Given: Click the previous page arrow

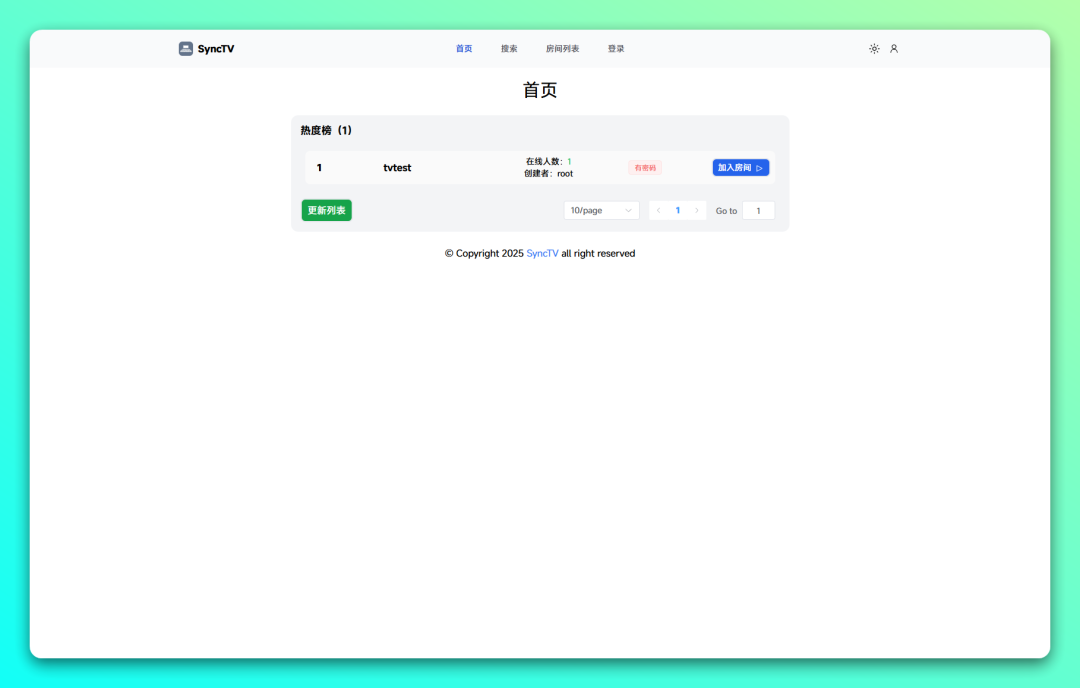Looking at the screenshot, I should point(658,210).
